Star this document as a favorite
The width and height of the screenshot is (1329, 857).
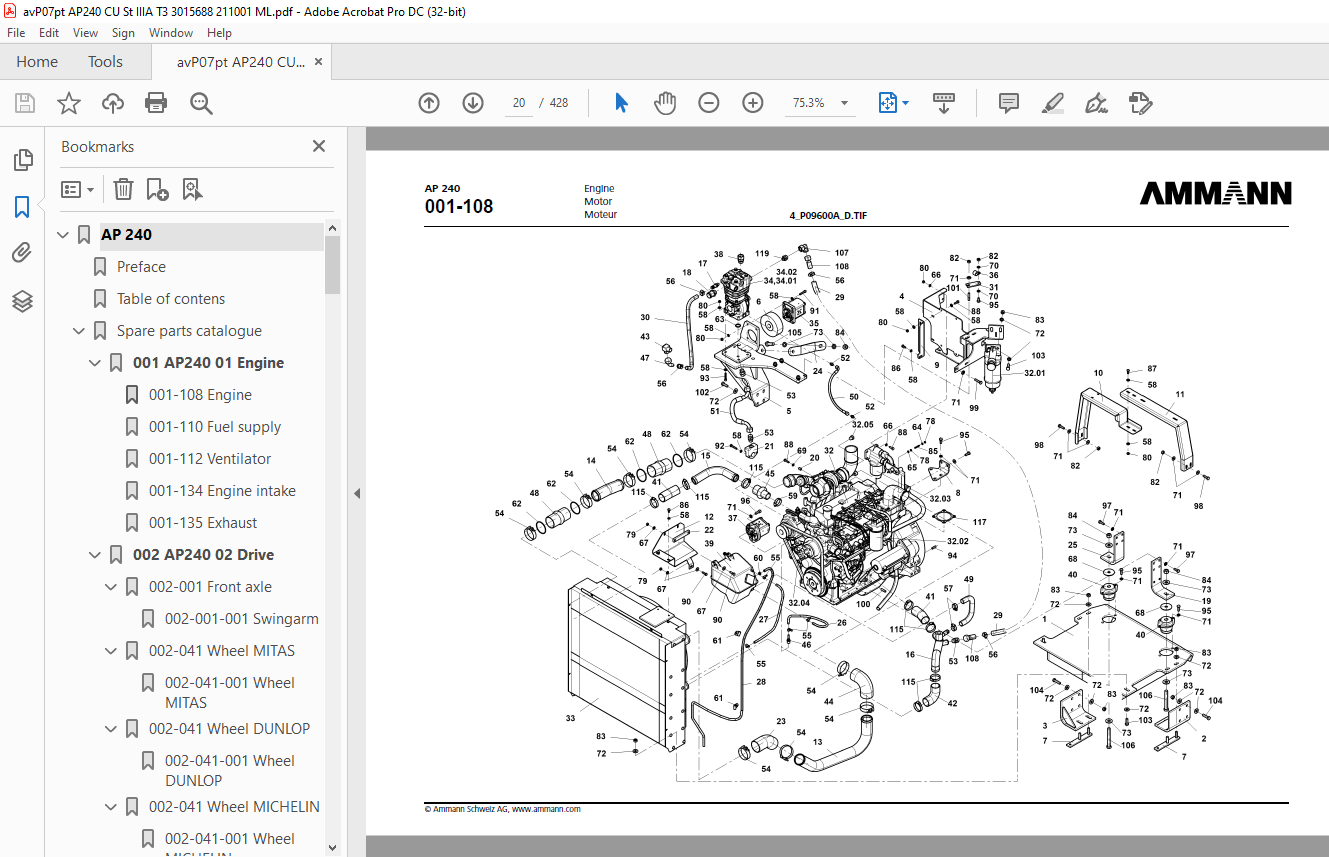[69, 103]
